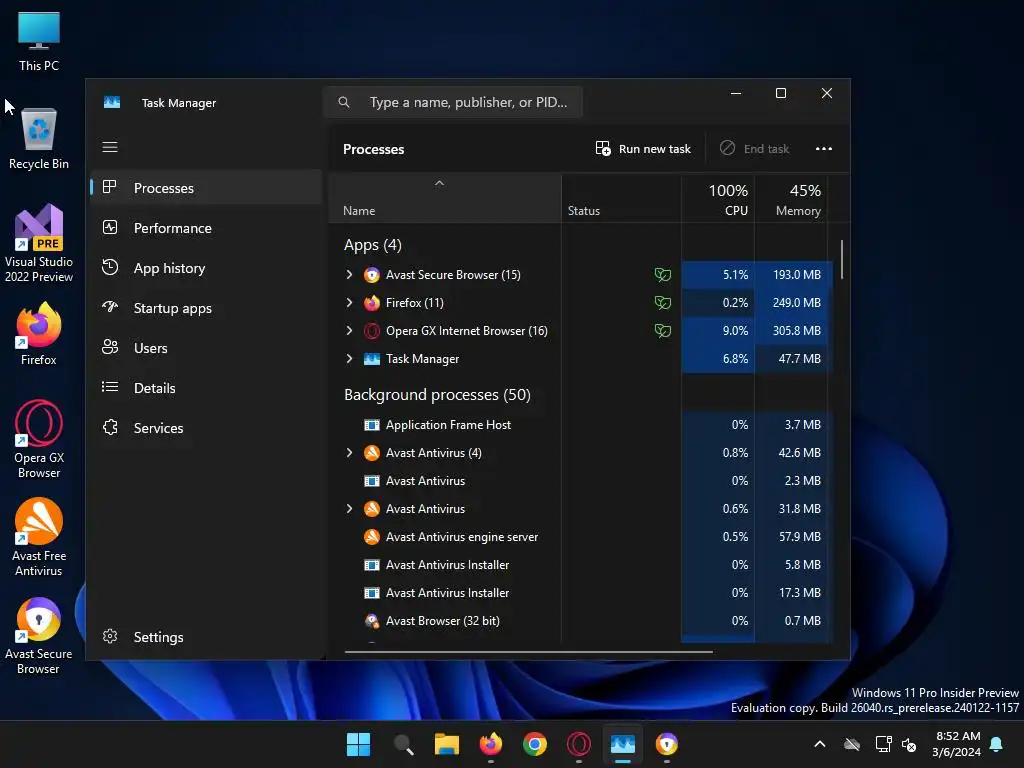The height and width of the screenshot is (768, 1024).
Task: Click the Task Manager title bar icon
Action: [x=112, y=103]
